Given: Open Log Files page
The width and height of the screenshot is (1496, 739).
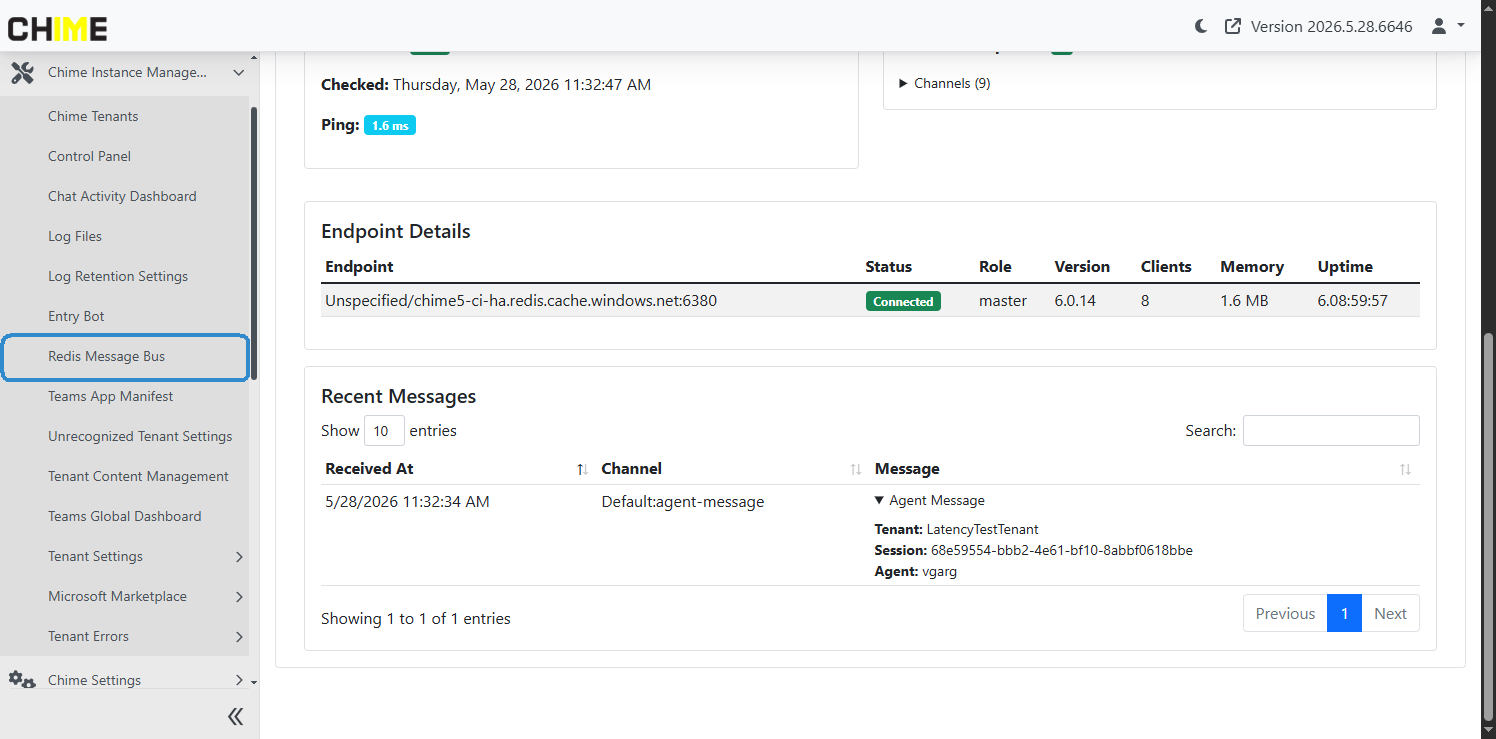Looking at the screenshot, I should pos(75,236).
